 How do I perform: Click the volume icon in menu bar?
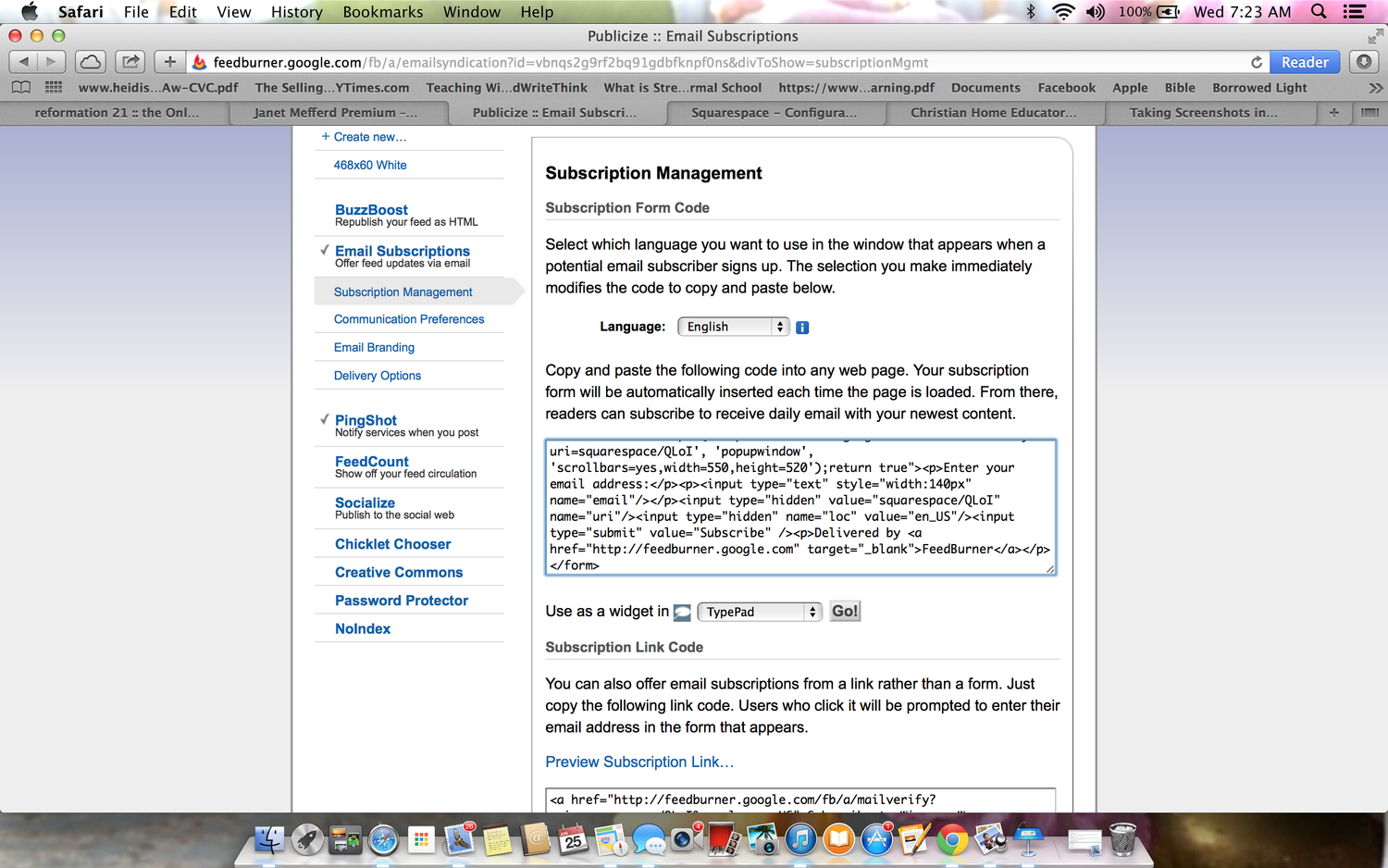tap(1096, 11)
